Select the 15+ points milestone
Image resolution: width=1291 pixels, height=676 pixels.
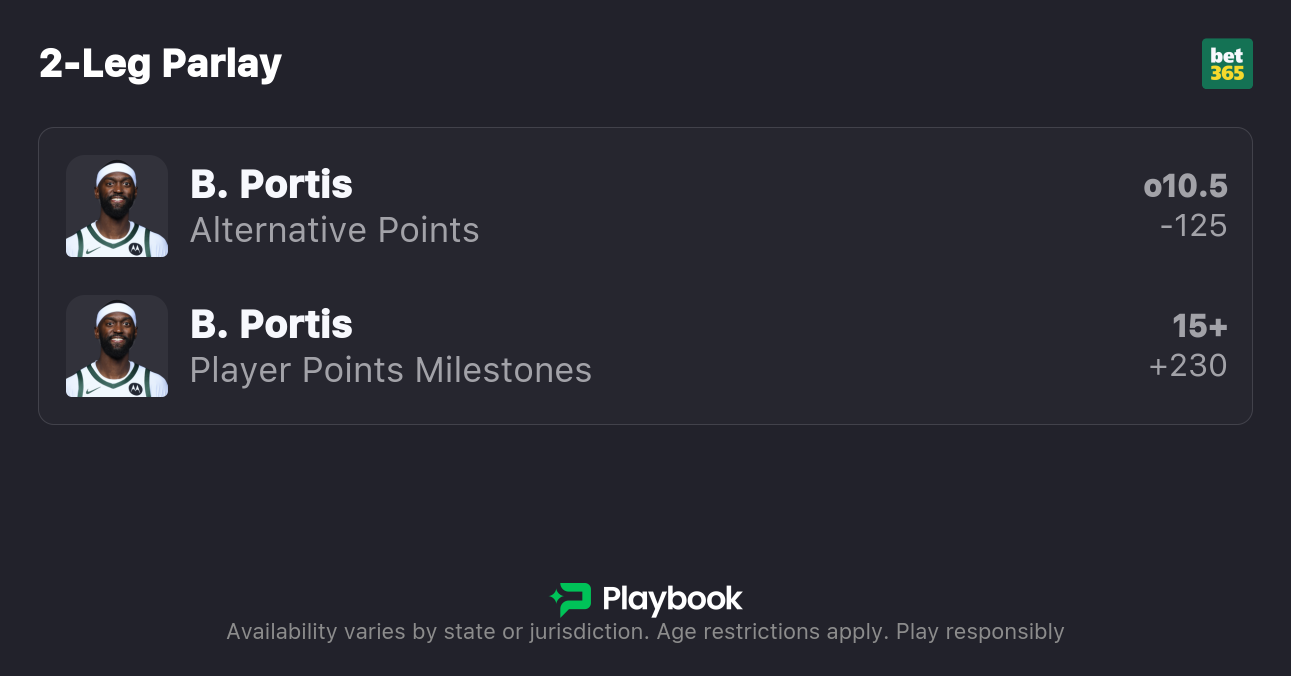(x=1199, y=326)
